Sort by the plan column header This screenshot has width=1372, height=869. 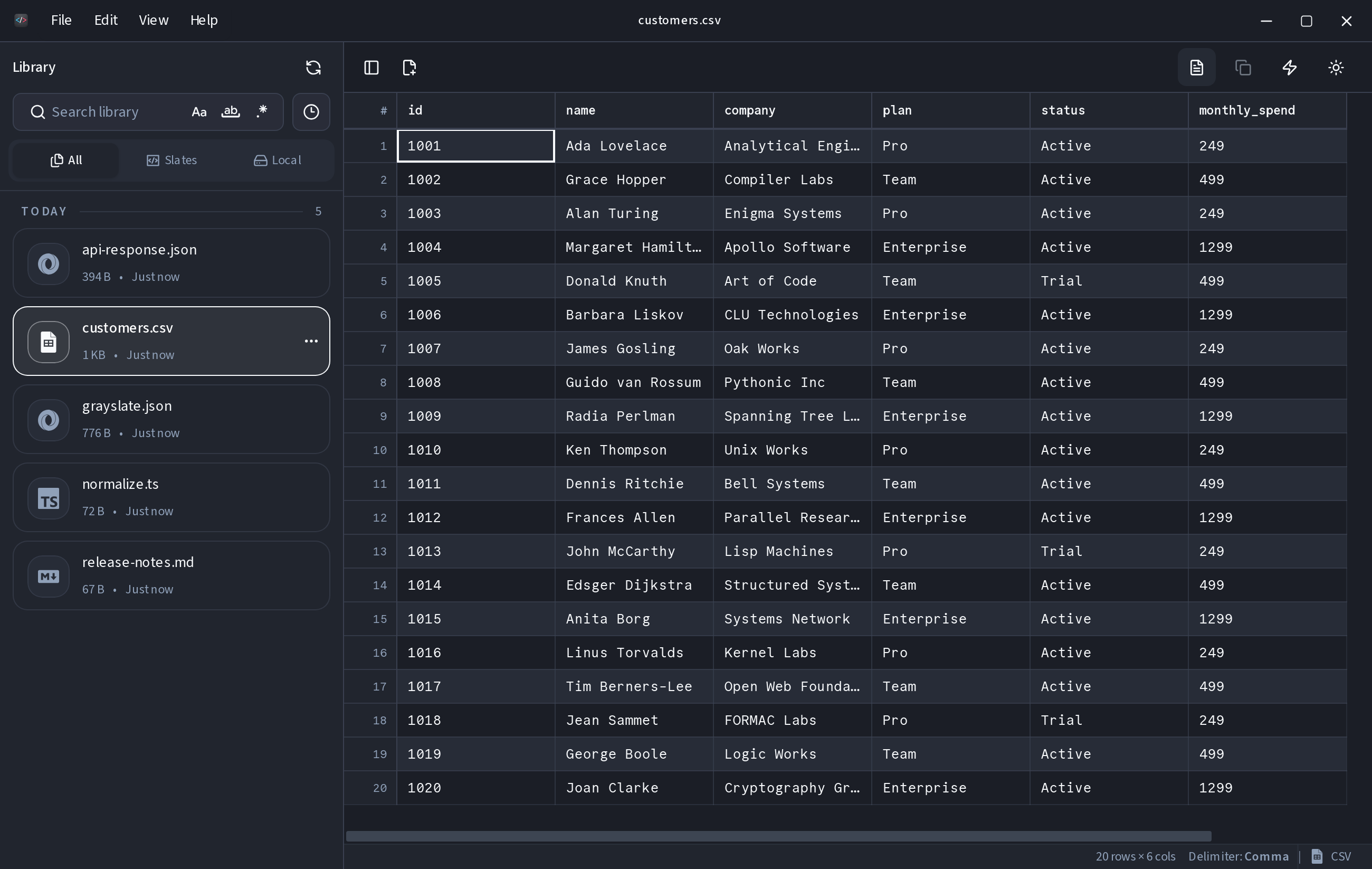[x=951, y=111]
